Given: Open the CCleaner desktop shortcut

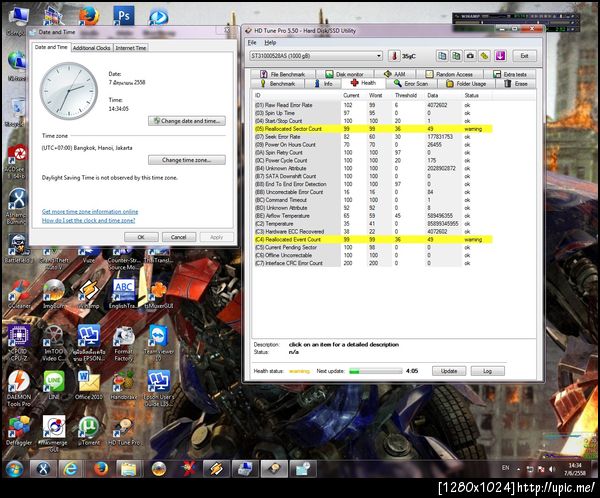Looking at the screenshot, I should click(x=18, y=295).
